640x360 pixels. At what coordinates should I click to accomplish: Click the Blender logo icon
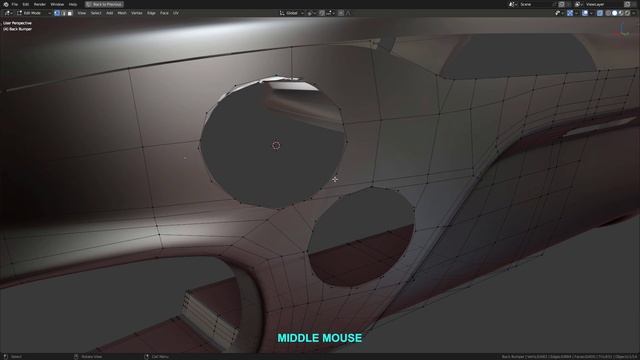click(6, 4)
